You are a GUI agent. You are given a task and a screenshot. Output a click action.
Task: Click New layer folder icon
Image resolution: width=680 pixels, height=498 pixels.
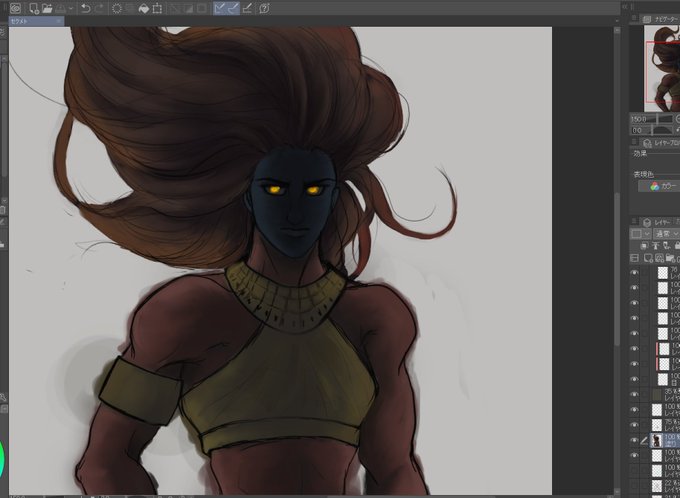pos(670,259)
